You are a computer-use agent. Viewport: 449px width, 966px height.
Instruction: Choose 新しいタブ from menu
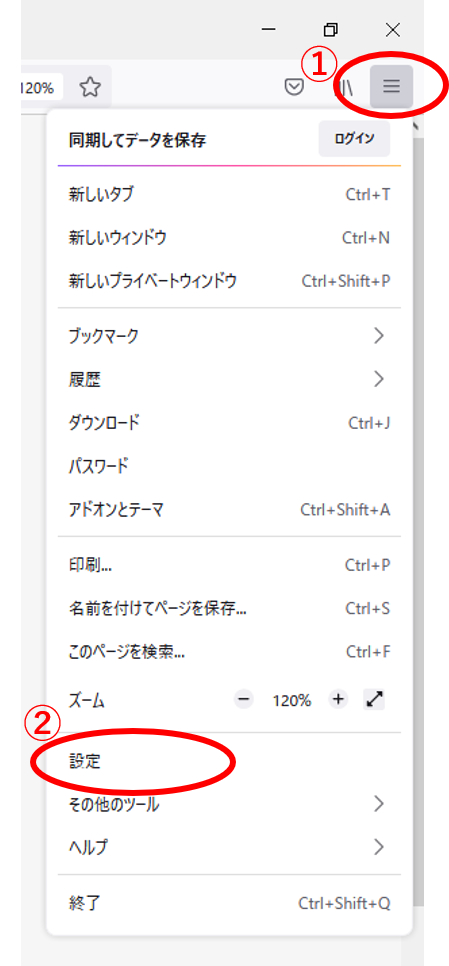coord(229,195)
